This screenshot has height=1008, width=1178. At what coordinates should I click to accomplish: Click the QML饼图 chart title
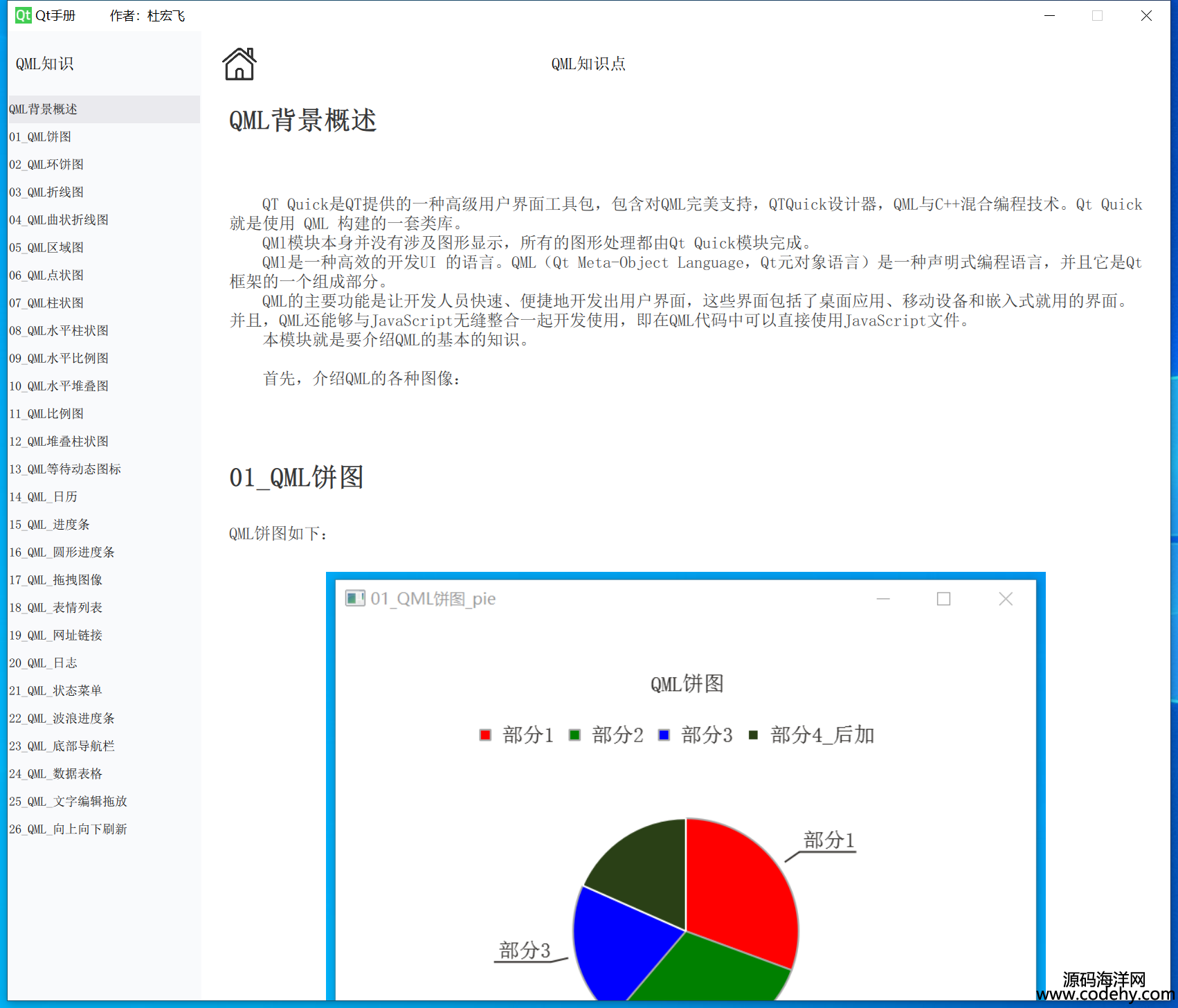pos(687,684)
